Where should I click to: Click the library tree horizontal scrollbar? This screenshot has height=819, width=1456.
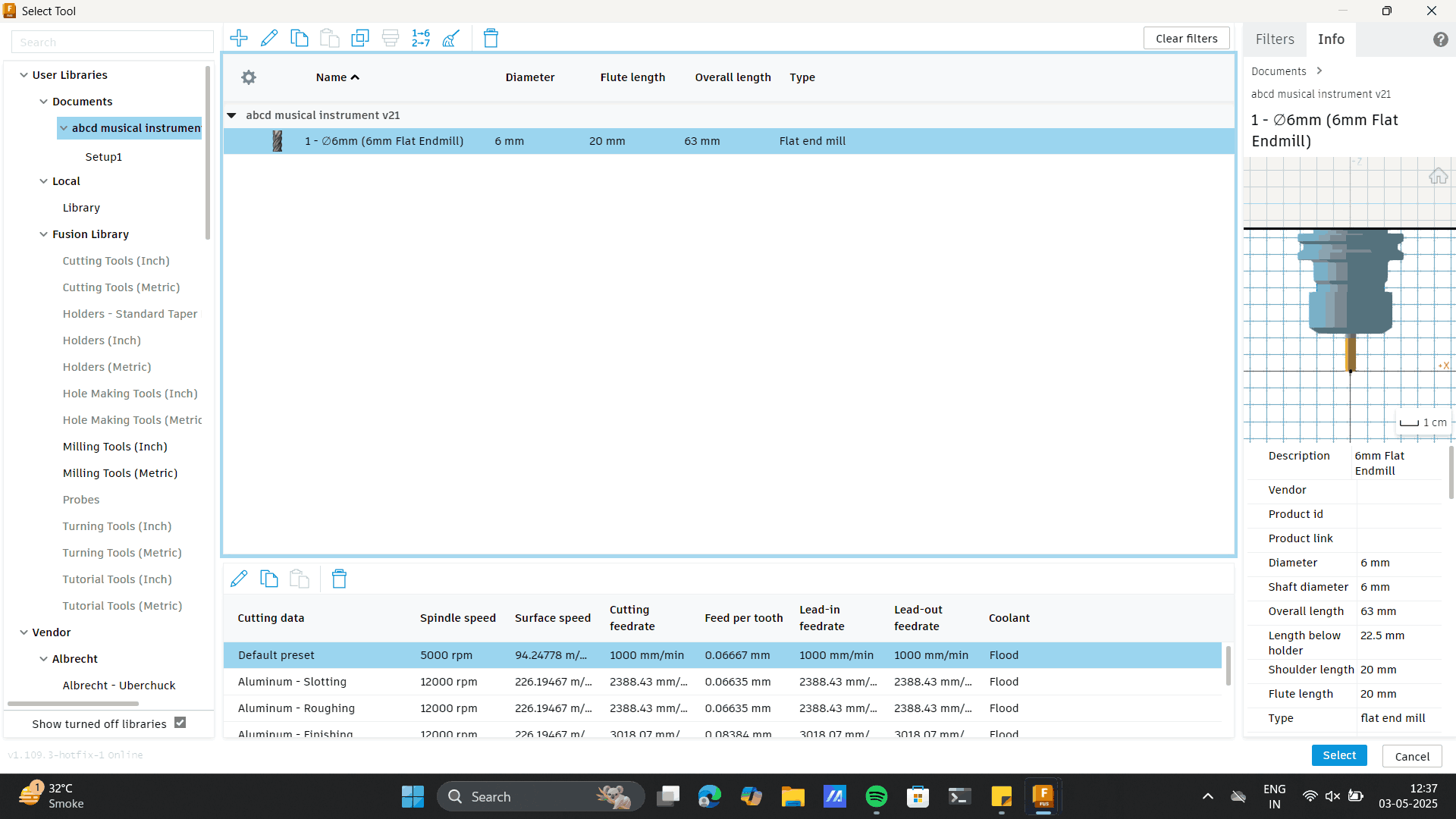[x=73, y=704]
